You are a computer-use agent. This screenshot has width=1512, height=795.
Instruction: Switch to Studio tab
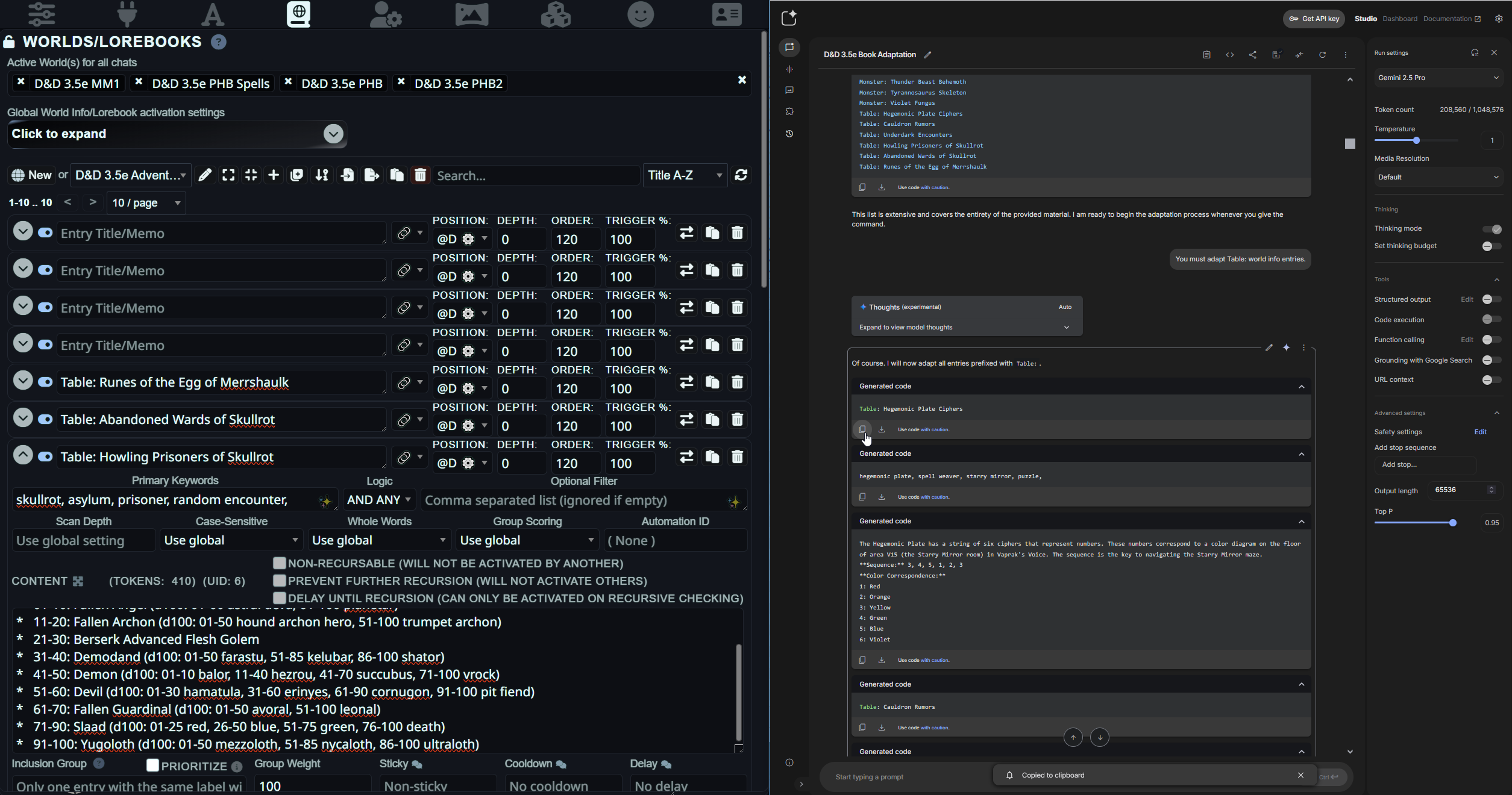(x=1366, y=19)
